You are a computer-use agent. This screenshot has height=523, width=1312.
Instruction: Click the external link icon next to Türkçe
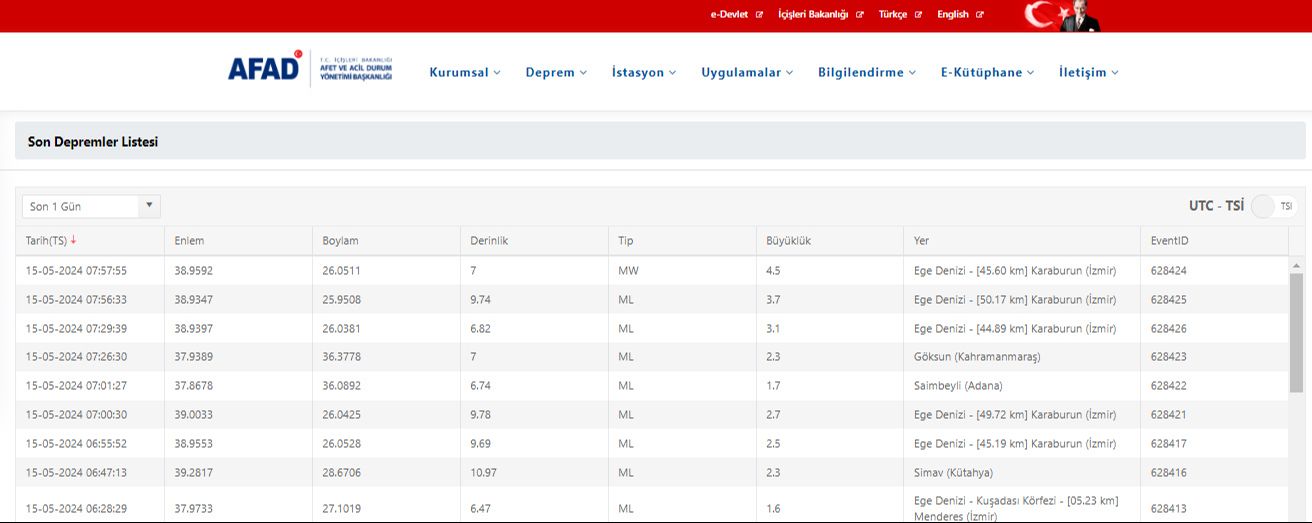click(x=918, y=15)
